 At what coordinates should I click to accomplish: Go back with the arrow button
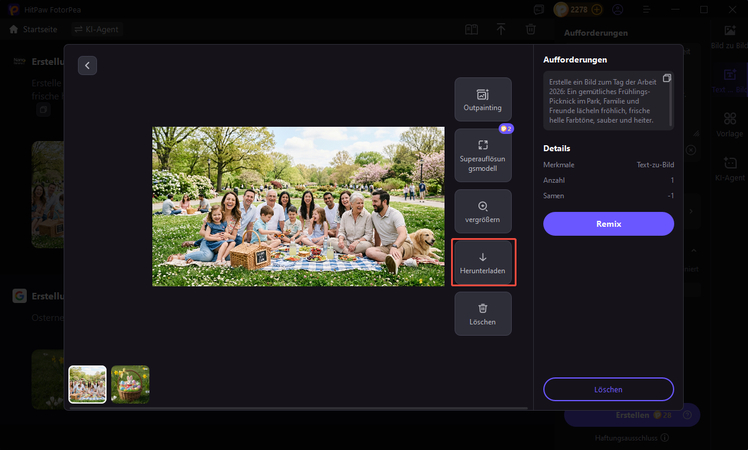[87, 65]
